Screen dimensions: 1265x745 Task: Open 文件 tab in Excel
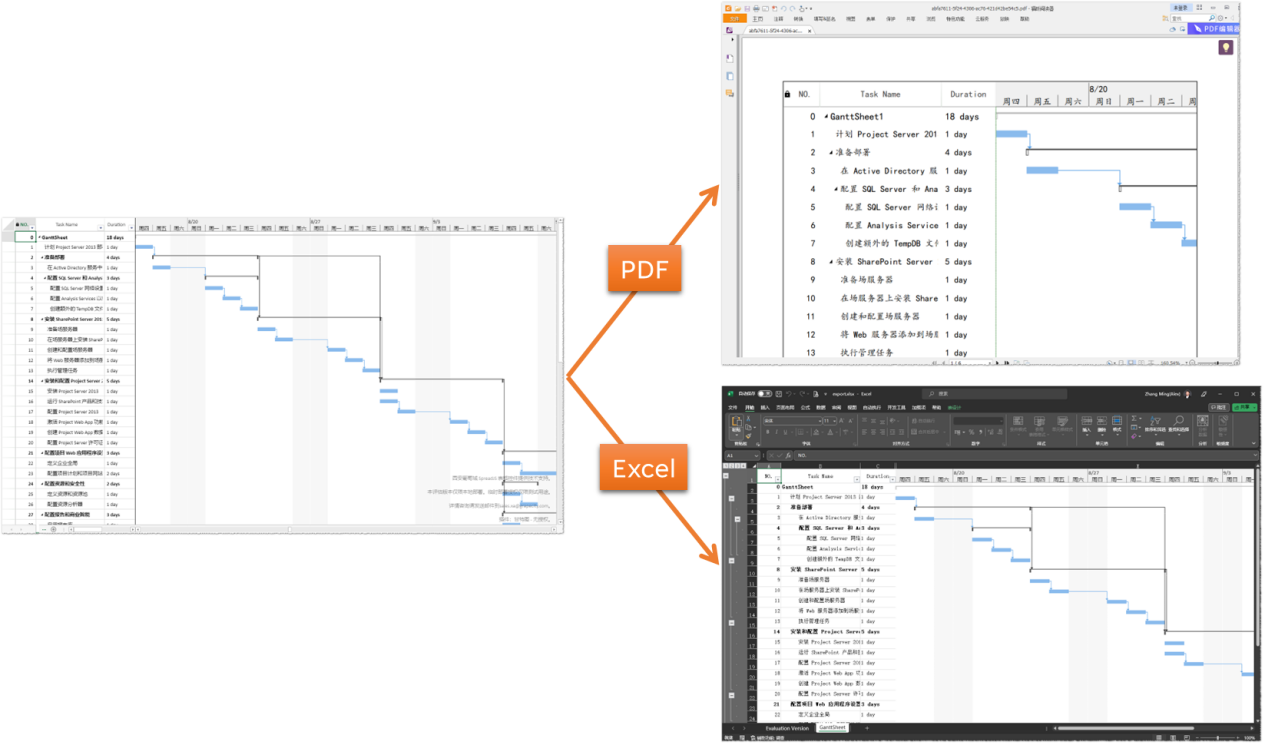733,407
